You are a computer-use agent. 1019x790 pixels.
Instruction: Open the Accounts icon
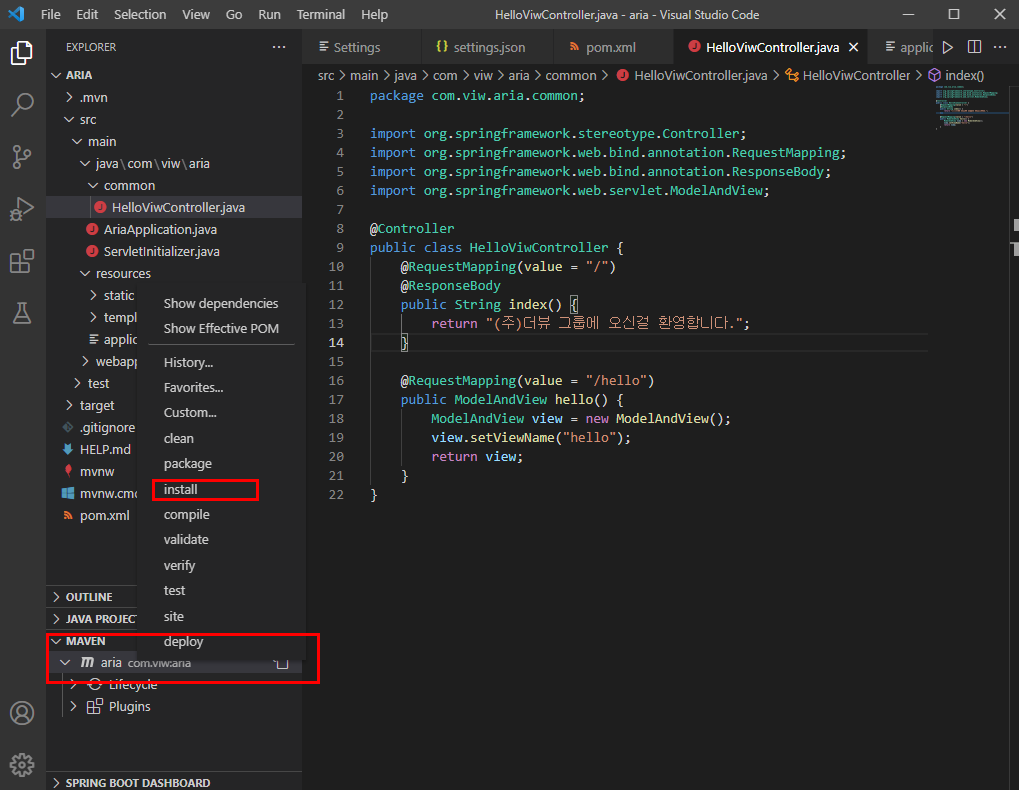(22, 713)
